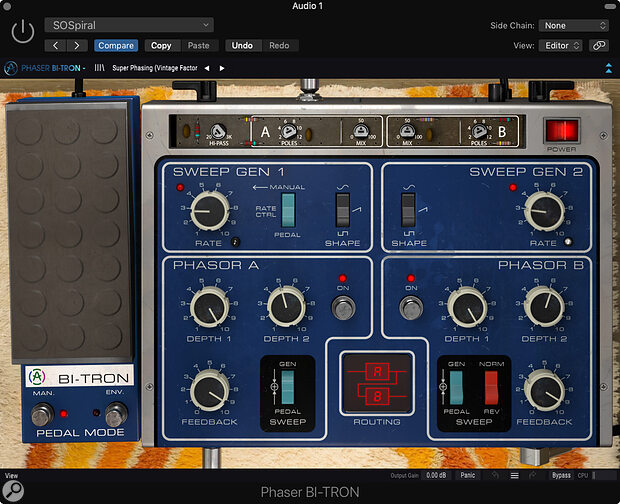Click Phasor B FEEDBACK knob
Image resolution: width=620 pixels, height=504 pixels.
tap(544, 389)
